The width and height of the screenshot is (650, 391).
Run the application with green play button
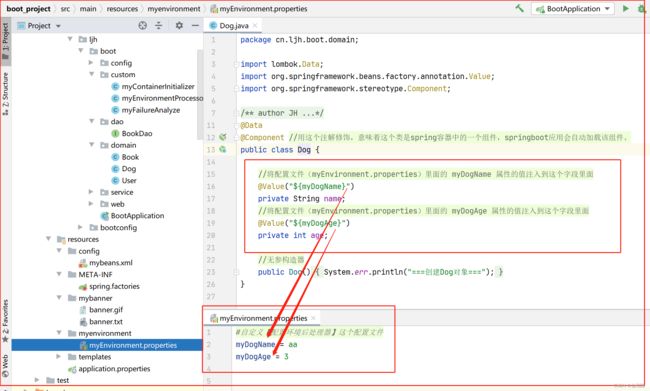pyautogui.click(x=626, y=8)
